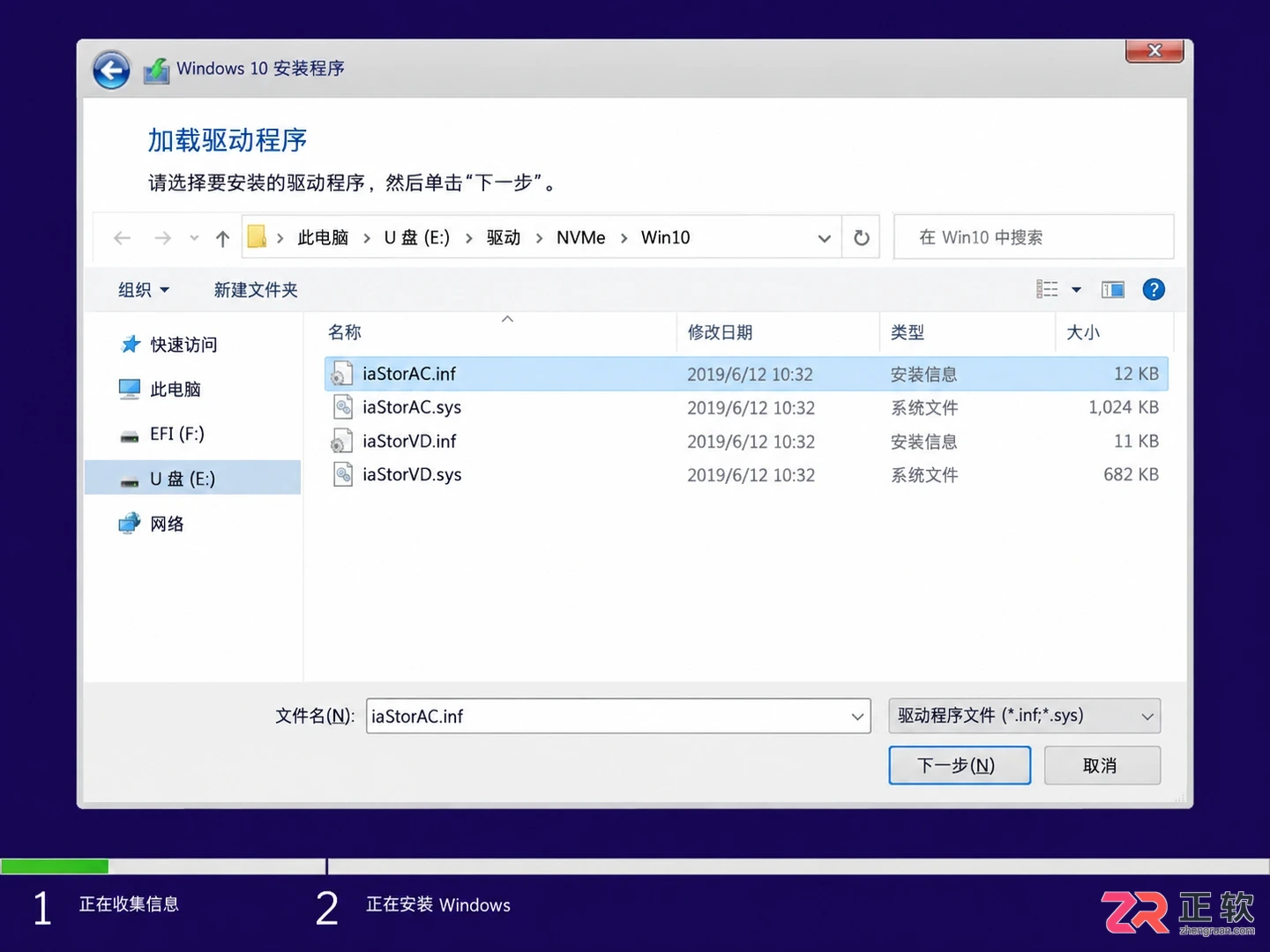
Task: Expand the file name combo box list
Action: (857, 717)
